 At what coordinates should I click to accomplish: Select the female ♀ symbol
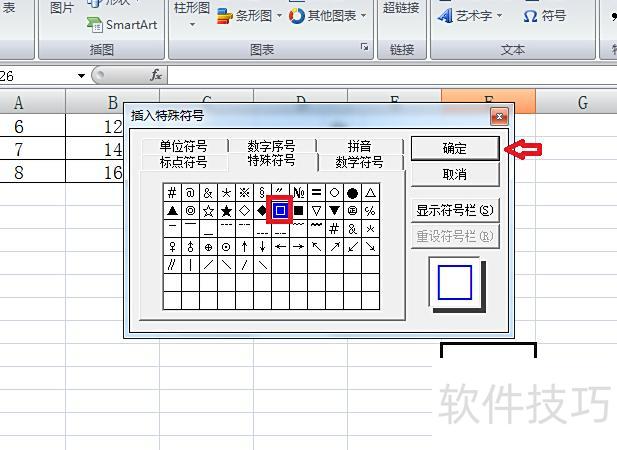172,247
